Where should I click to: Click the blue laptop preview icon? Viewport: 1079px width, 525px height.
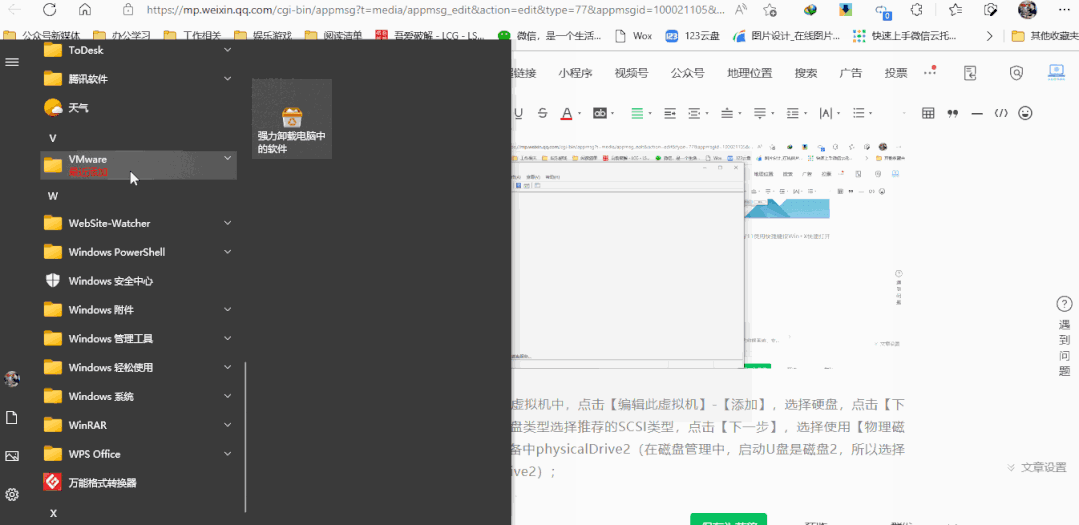coord(1056,72)
